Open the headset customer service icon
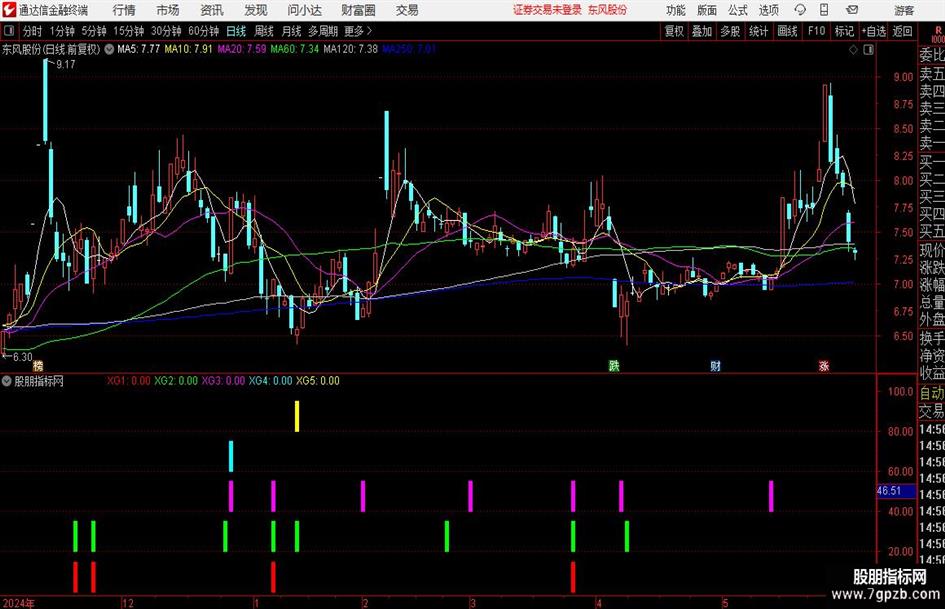 [800, 10]
